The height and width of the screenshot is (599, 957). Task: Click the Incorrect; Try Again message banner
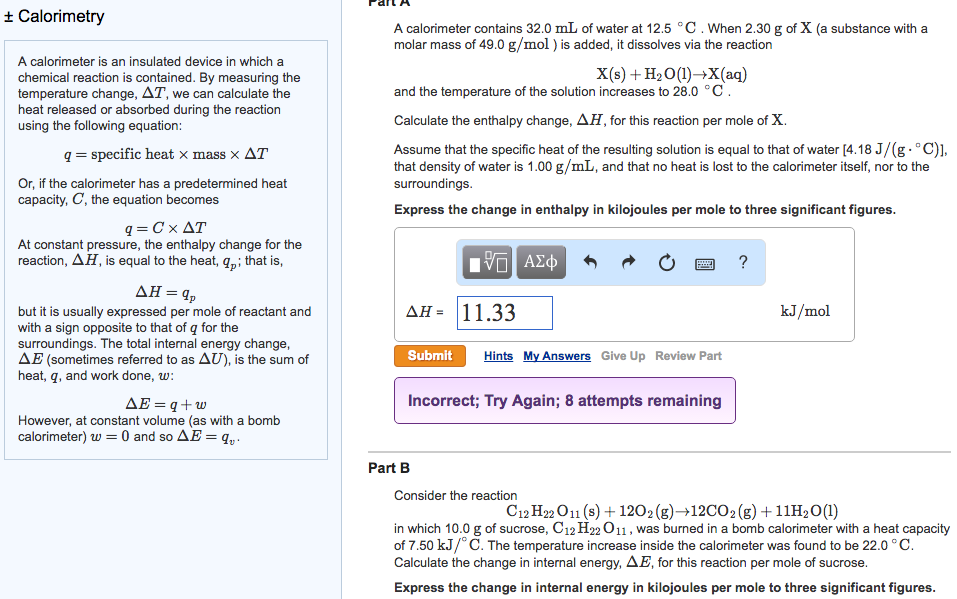[x=564, y=399]
